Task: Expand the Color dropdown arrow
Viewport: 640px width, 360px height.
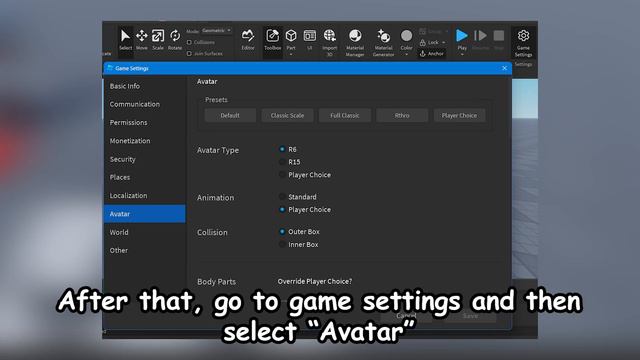Action: [x=407, y=54]
